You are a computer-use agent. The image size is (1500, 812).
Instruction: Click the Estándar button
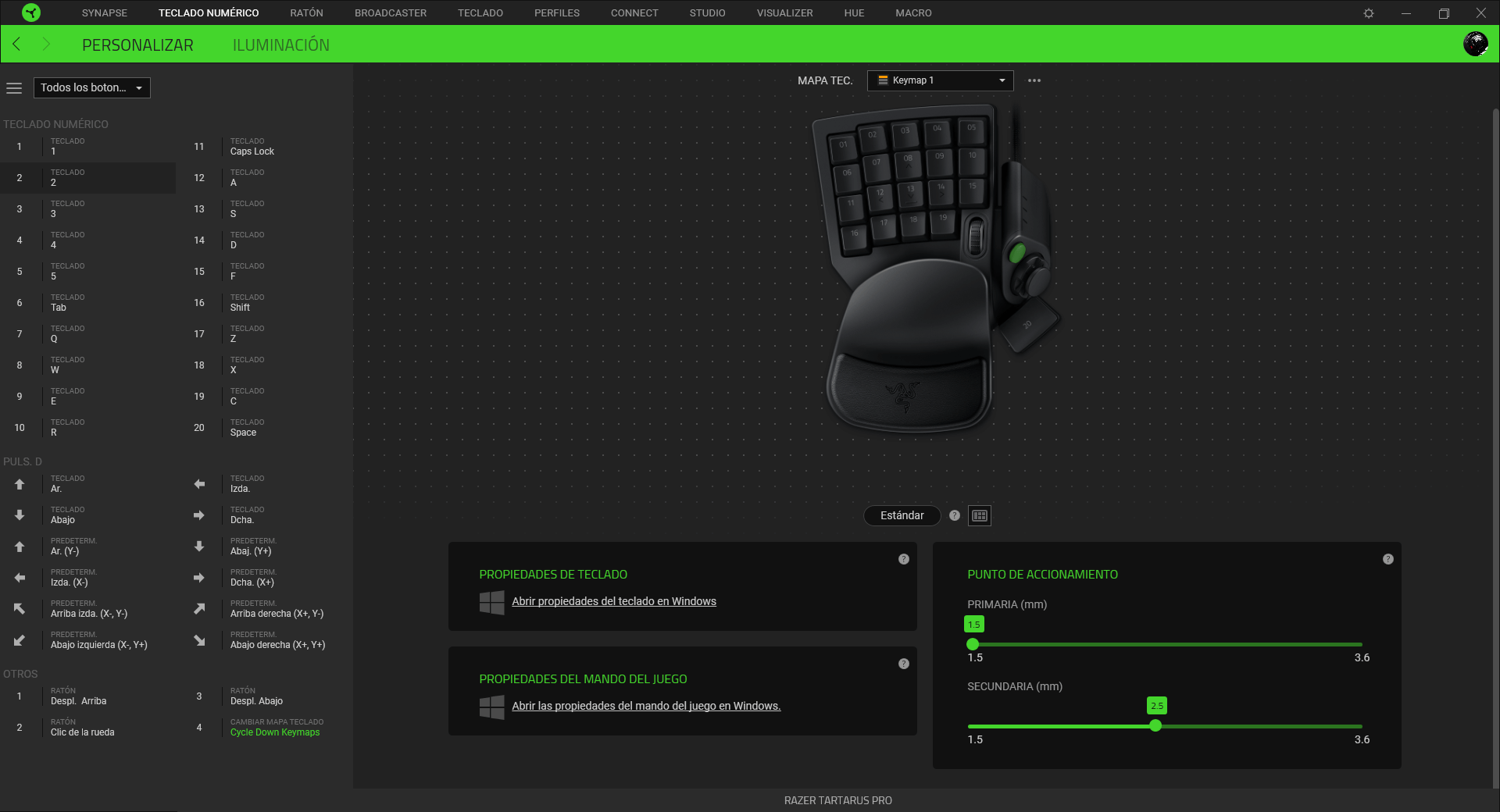902,515
